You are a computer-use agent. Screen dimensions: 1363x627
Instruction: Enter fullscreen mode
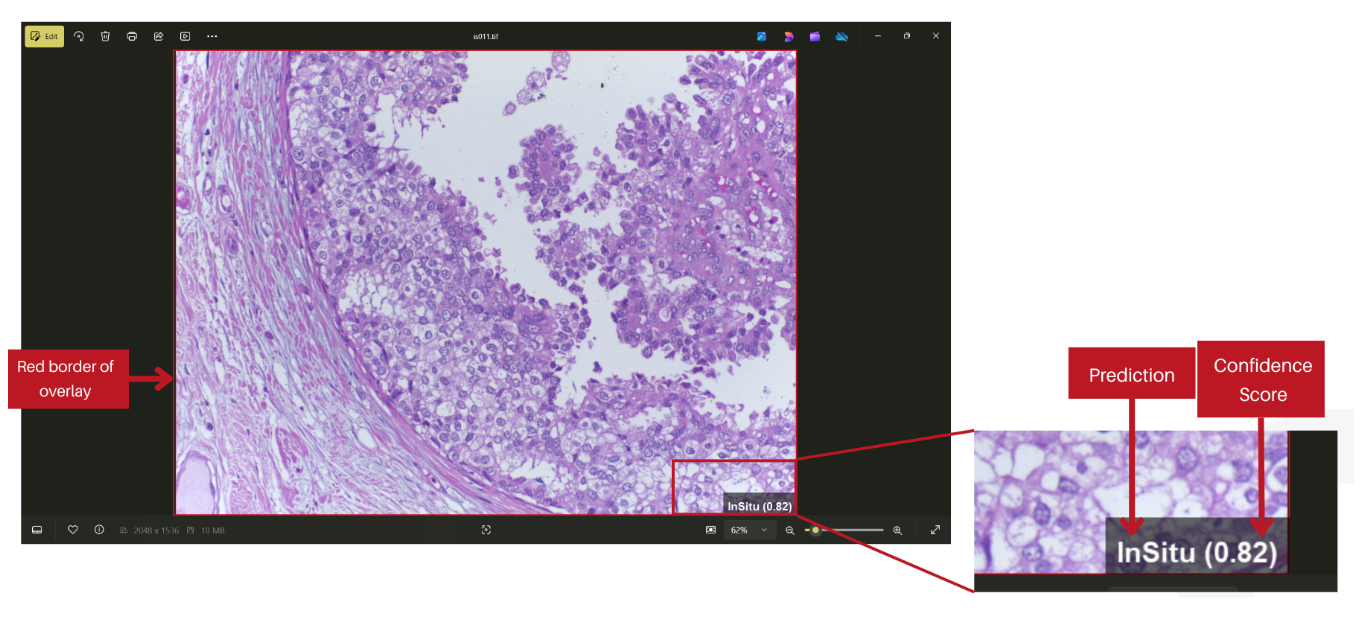(935, 529)
